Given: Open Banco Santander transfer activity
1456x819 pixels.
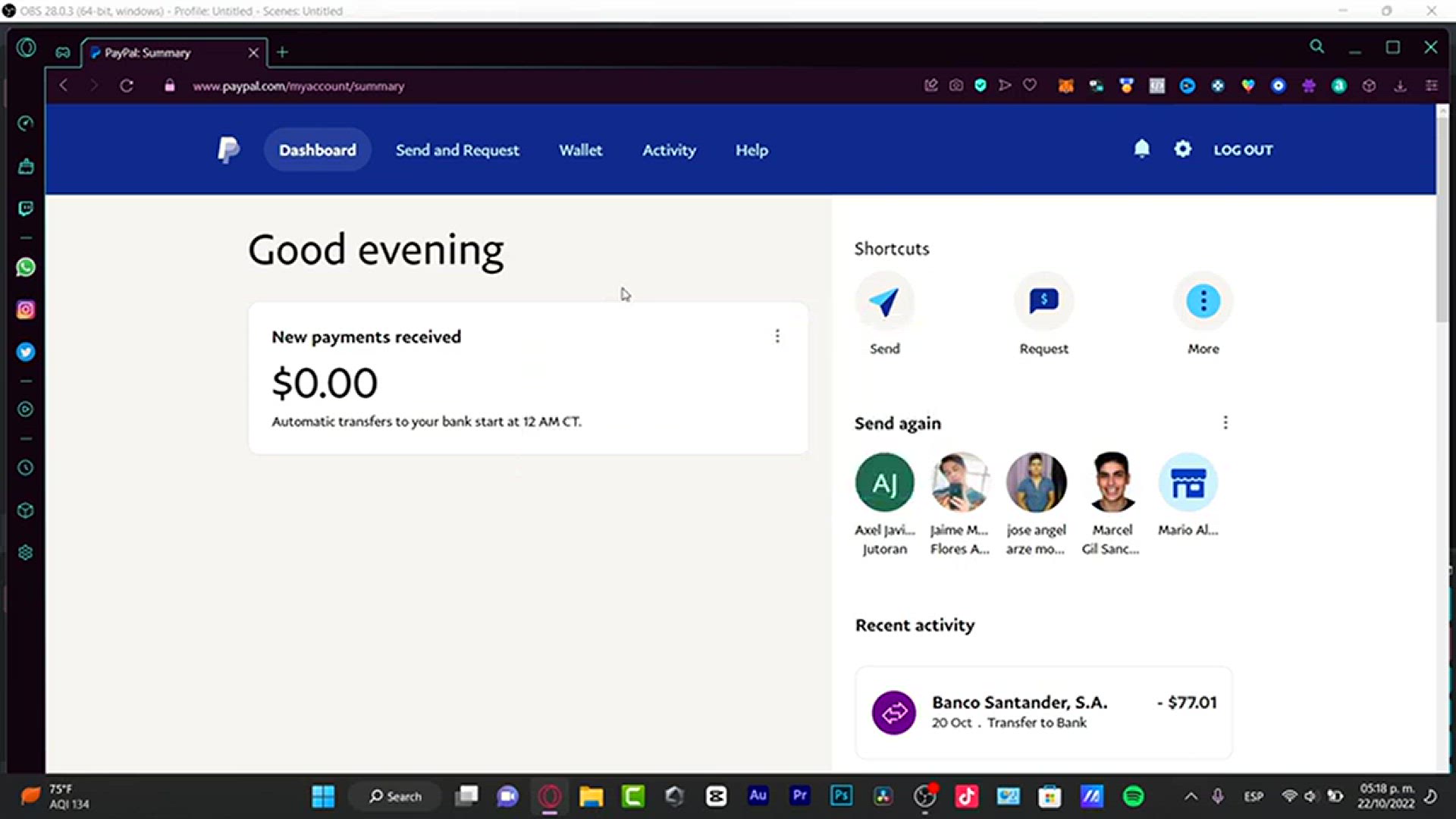Looking at the screenshot, I should tap(1043, 712).
